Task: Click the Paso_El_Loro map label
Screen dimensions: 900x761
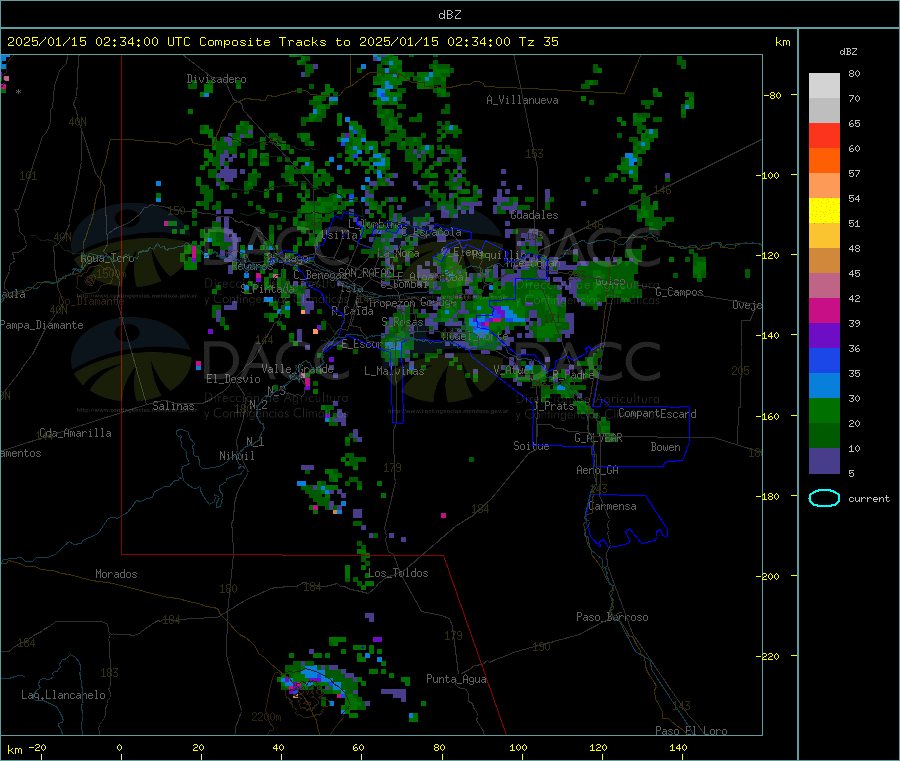Action: 691,731
